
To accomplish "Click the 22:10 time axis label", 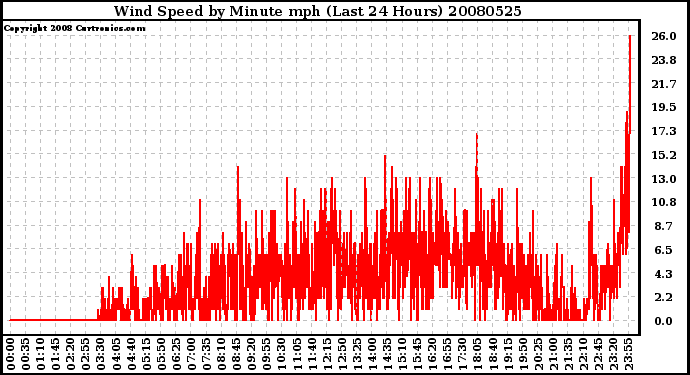I will (584, 354).
